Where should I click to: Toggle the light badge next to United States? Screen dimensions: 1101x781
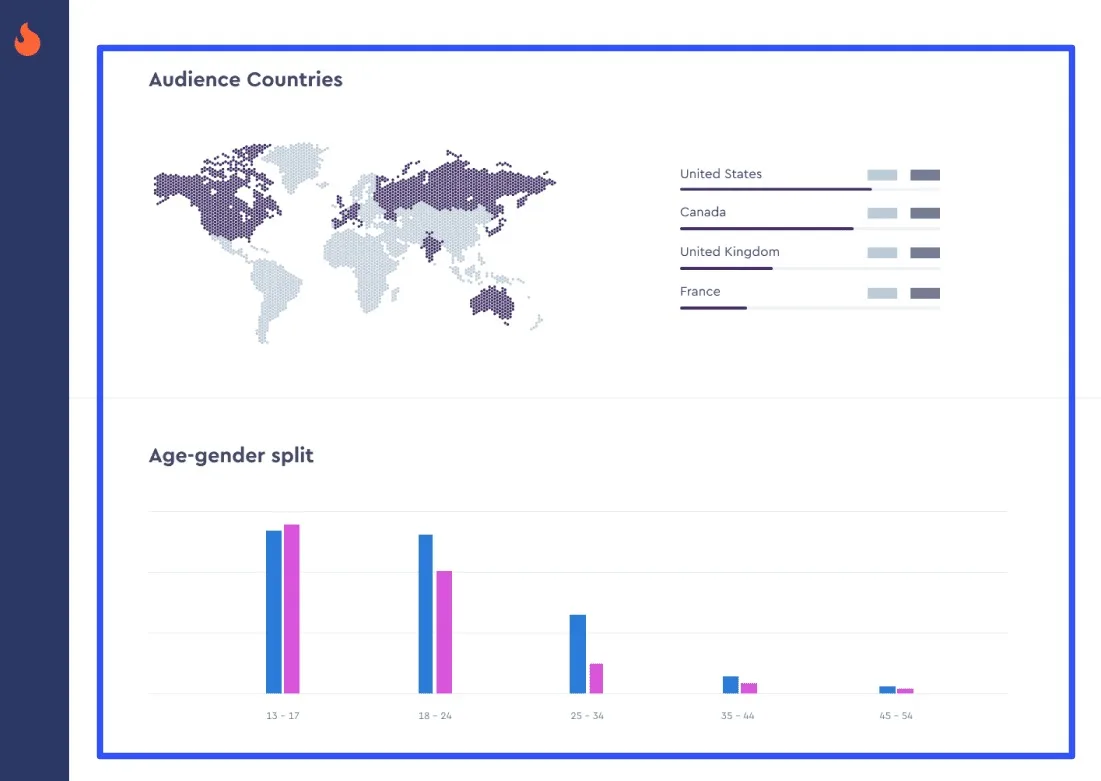[881, 174]
